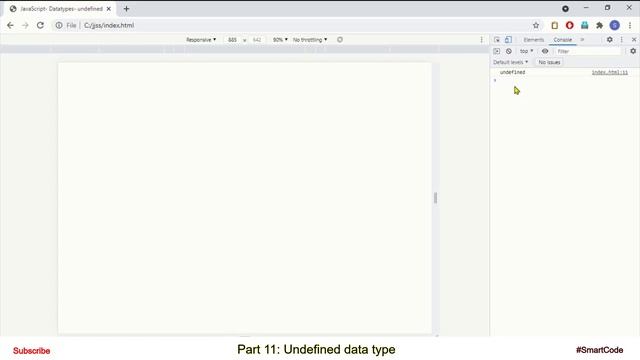Toggle the console sidebar
The image size is (640, 360).
[x=497, y=51]
